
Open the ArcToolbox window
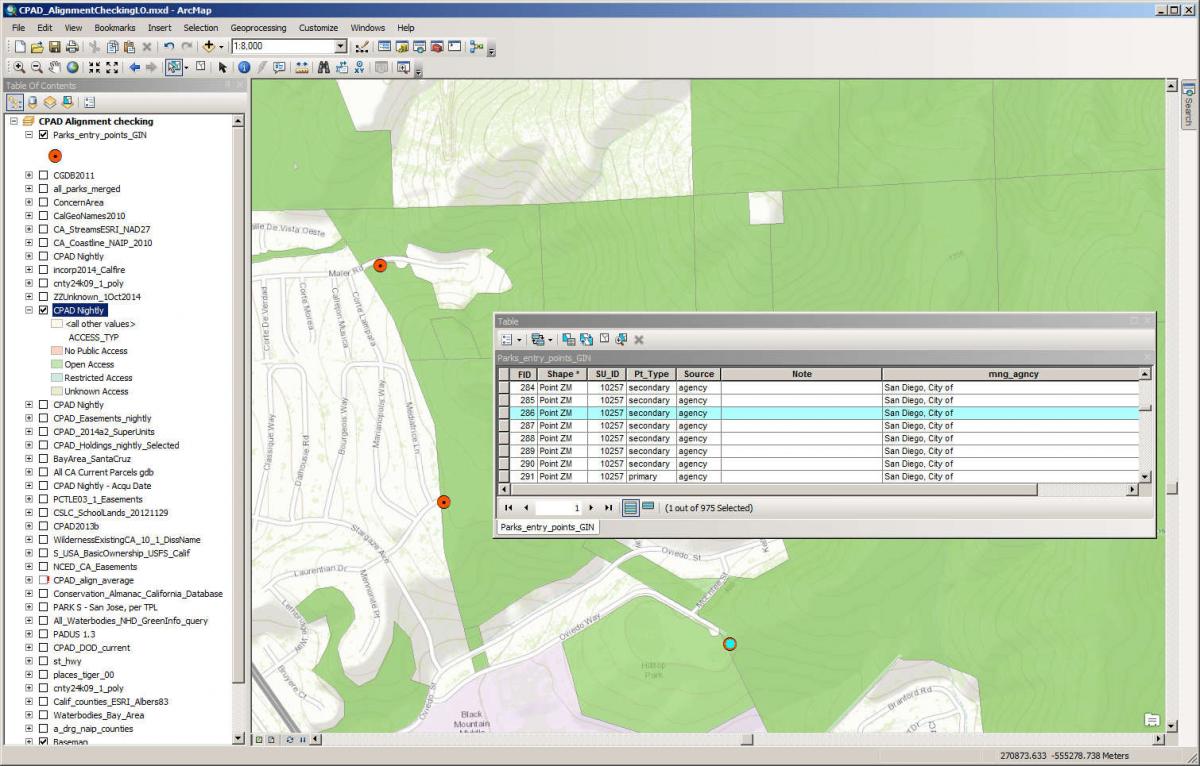pyautogui.click(x=437, y=47)
